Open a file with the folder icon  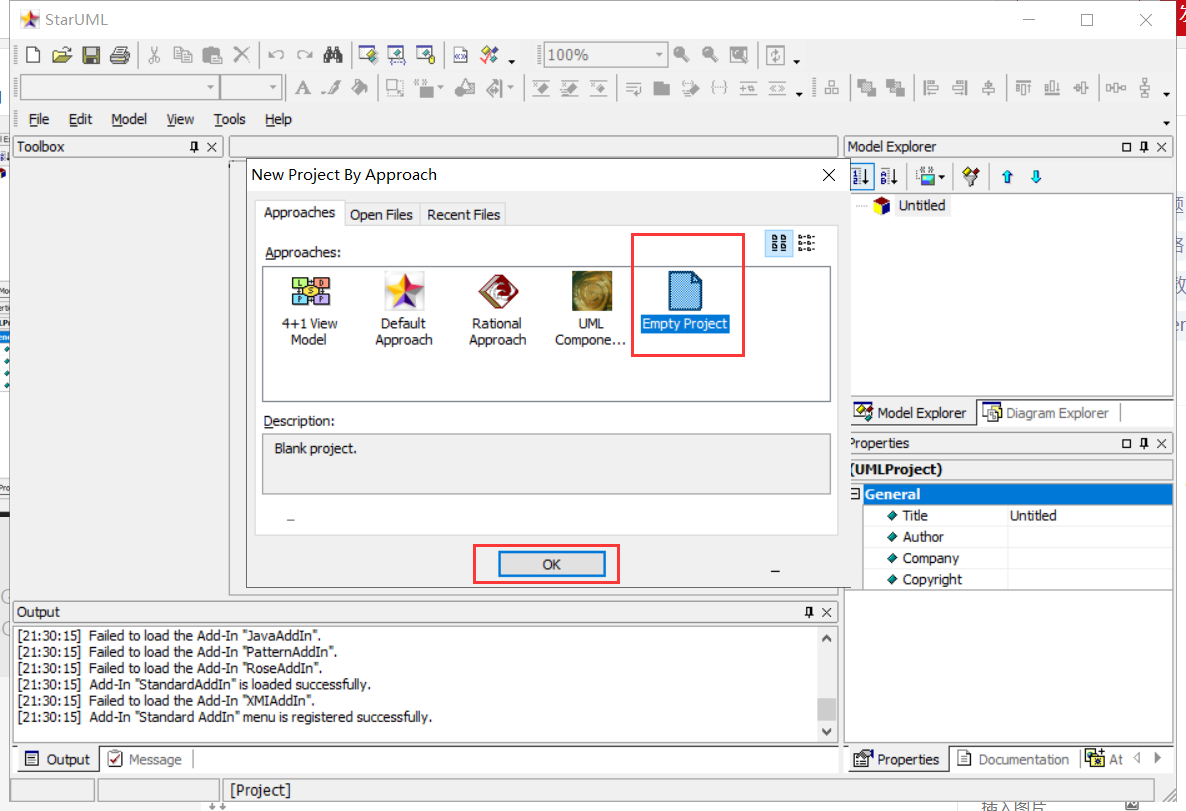62,55
